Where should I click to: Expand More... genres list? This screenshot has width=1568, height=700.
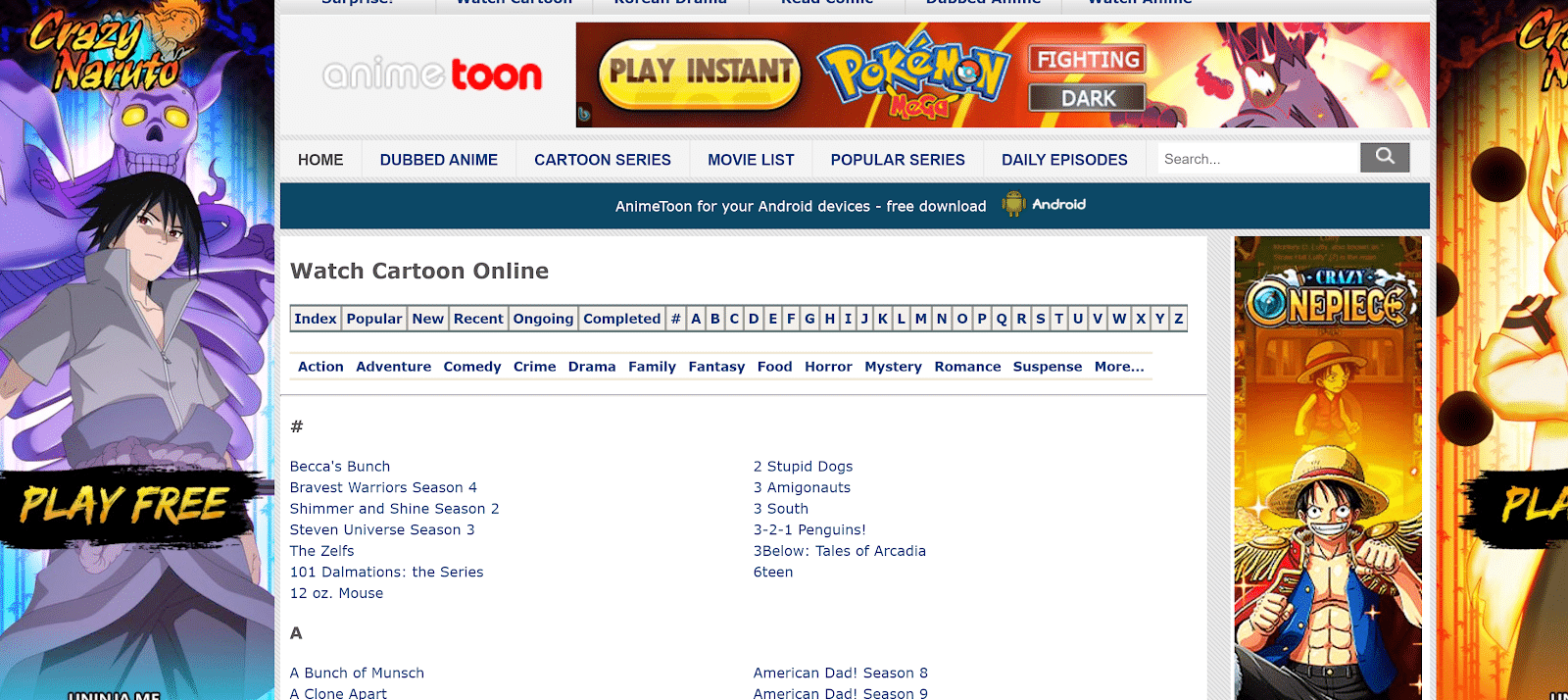[x=1119, y=367]
